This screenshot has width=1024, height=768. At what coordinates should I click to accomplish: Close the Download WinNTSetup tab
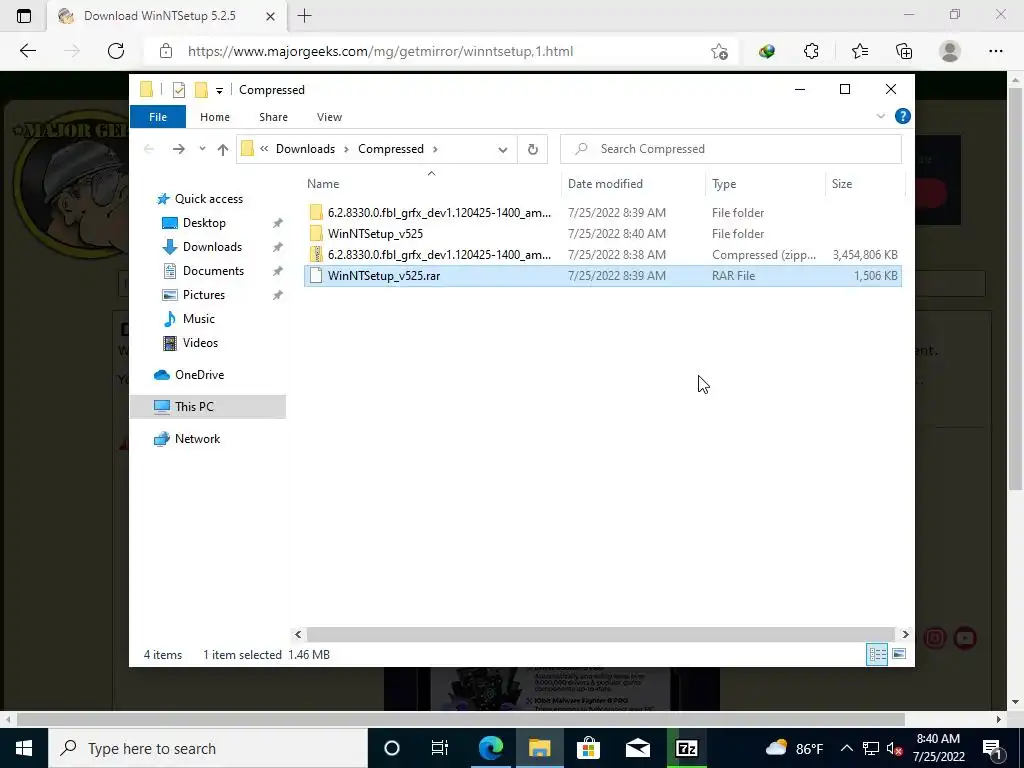tap(270, 16)
